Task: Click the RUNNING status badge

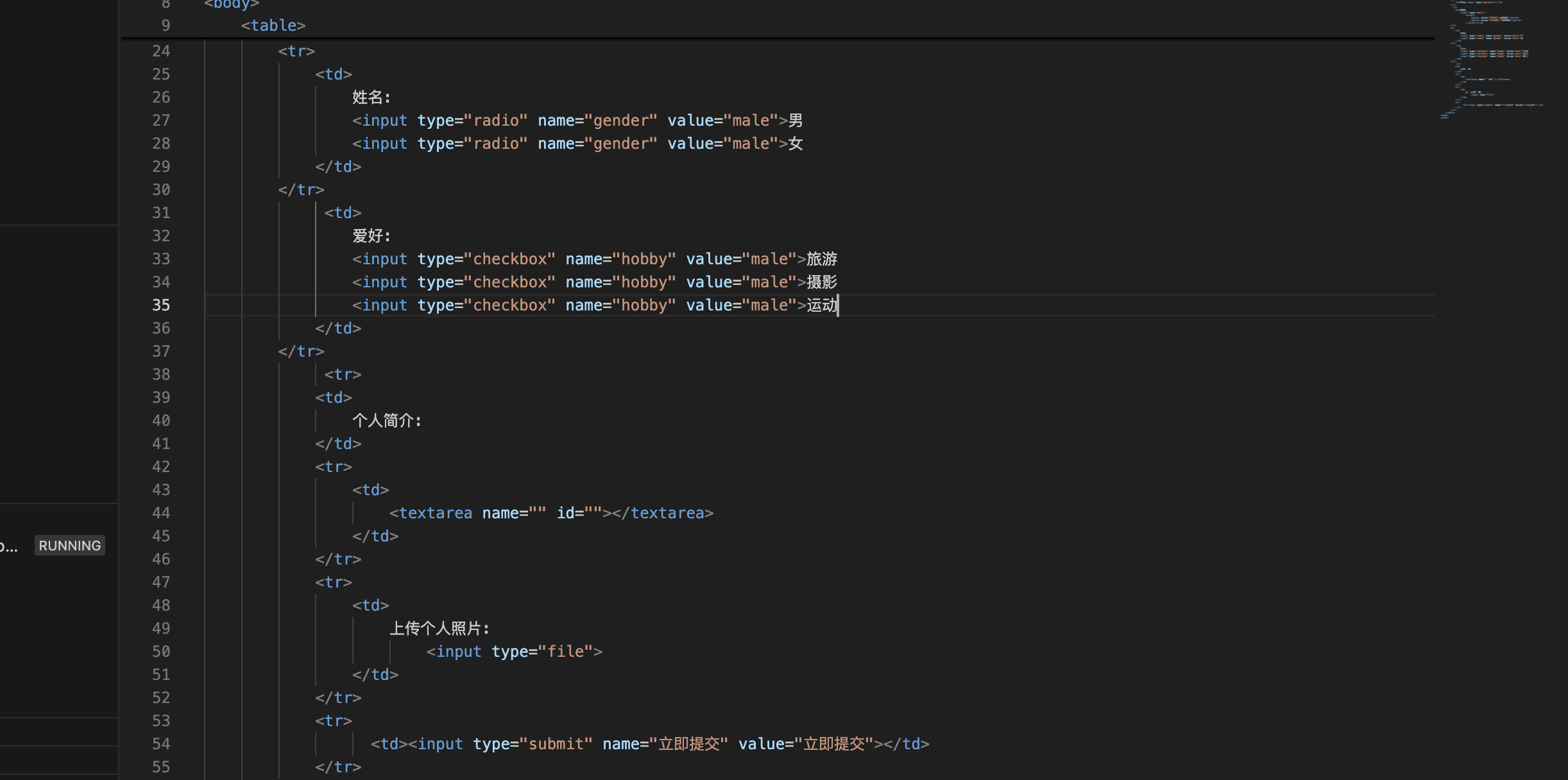Action: click(69, 545)
